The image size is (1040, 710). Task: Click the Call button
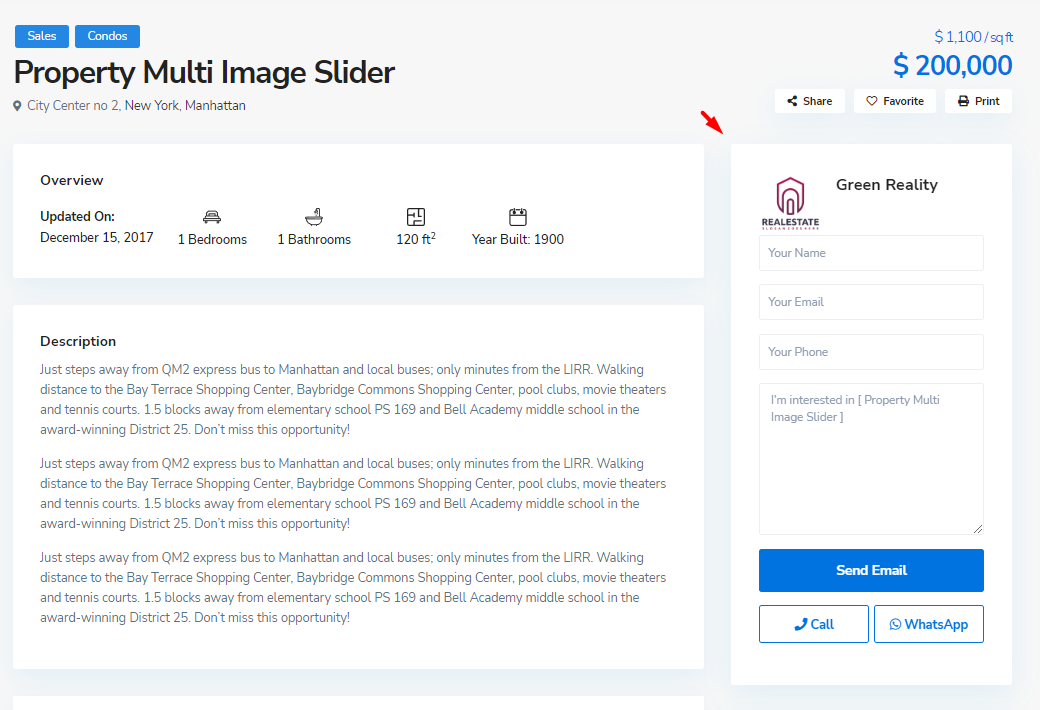(x=814, y=624)
